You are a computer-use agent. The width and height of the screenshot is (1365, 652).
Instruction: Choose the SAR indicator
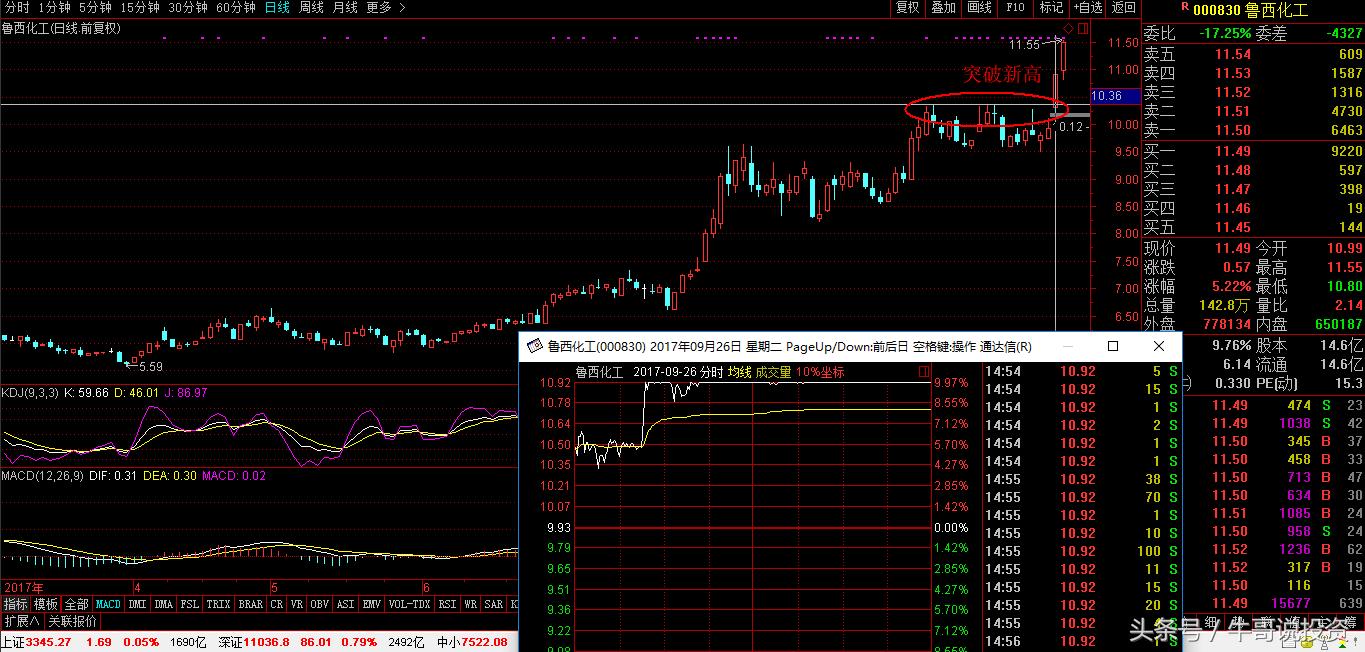pos(494,604)
